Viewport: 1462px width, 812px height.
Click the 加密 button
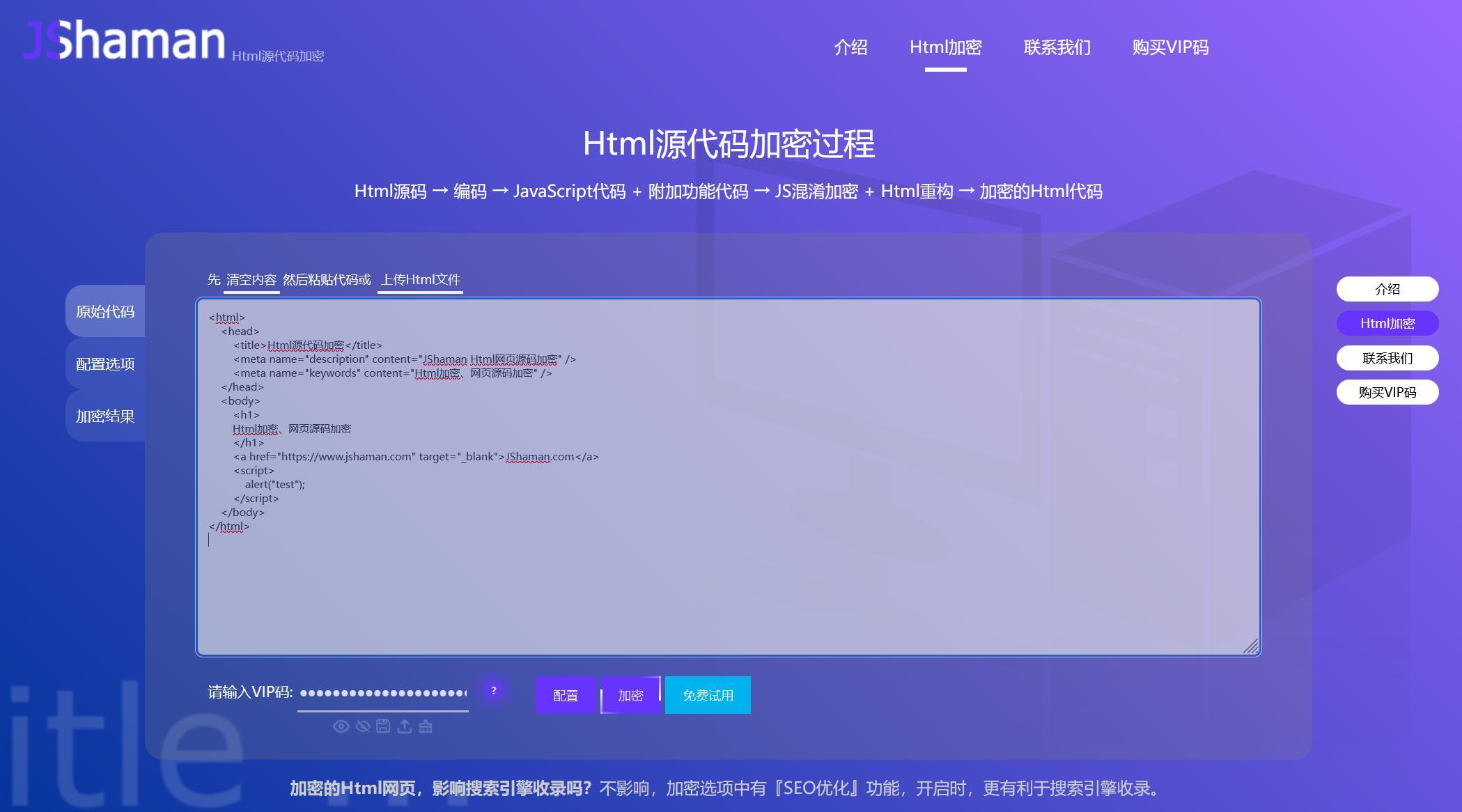coord(630,695)
